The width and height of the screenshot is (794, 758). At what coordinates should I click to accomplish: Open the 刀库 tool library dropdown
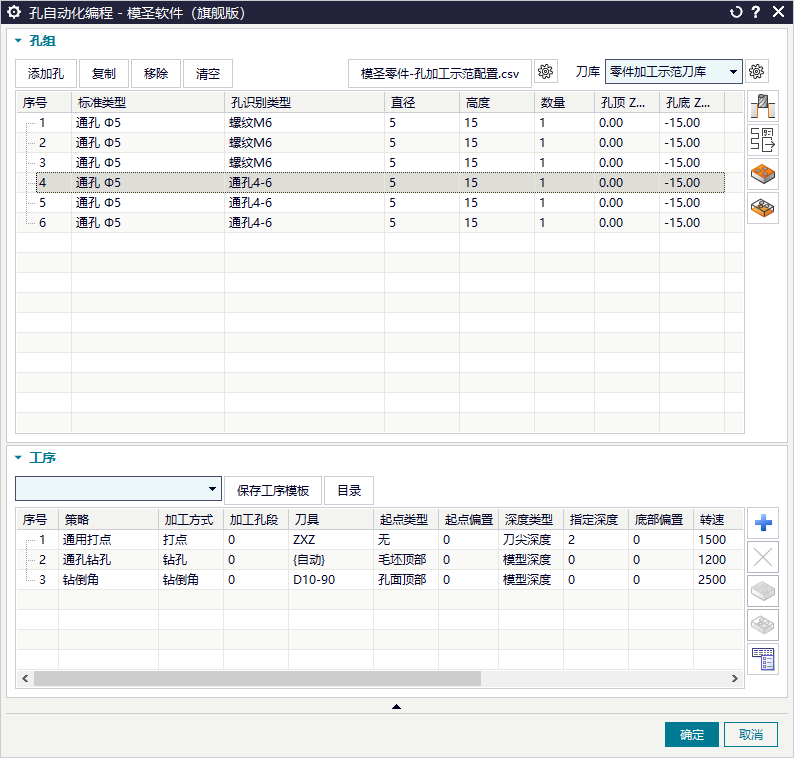point(673,71)
